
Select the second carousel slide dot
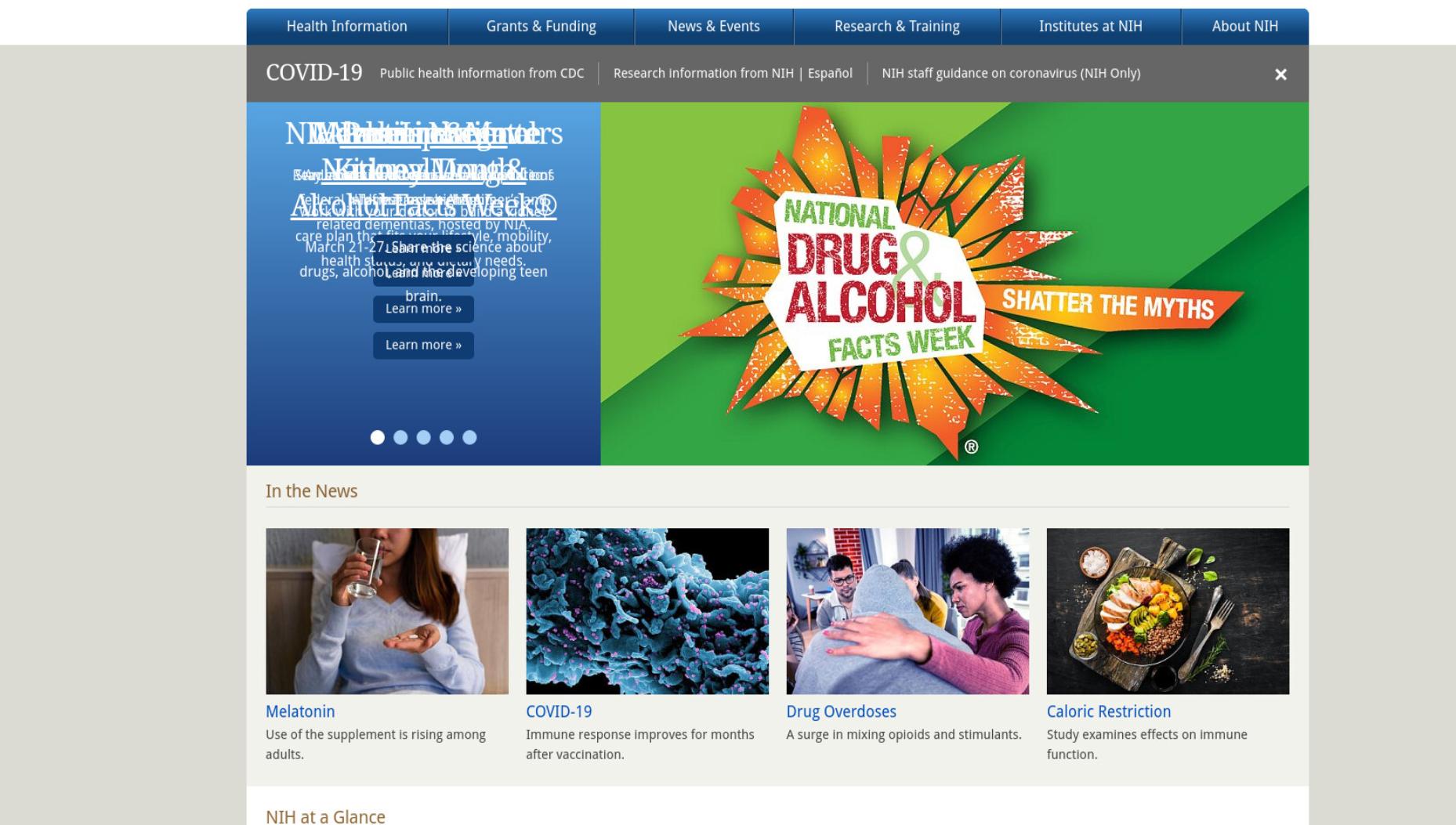coord(400,437)
